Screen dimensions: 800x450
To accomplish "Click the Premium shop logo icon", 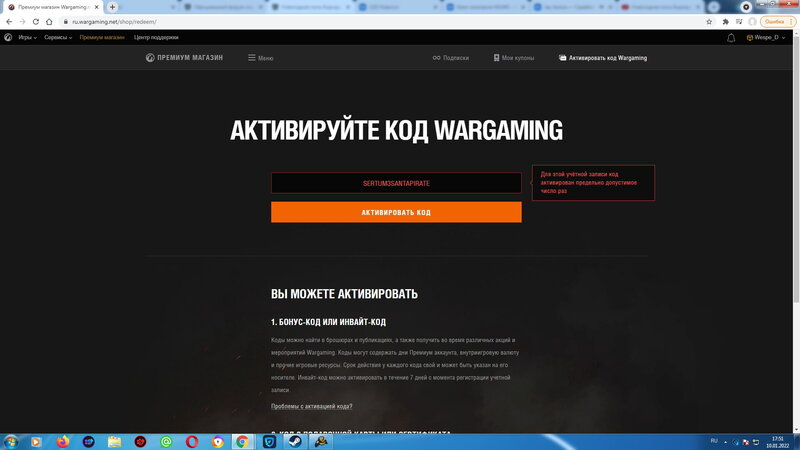I will coord(149,58).
